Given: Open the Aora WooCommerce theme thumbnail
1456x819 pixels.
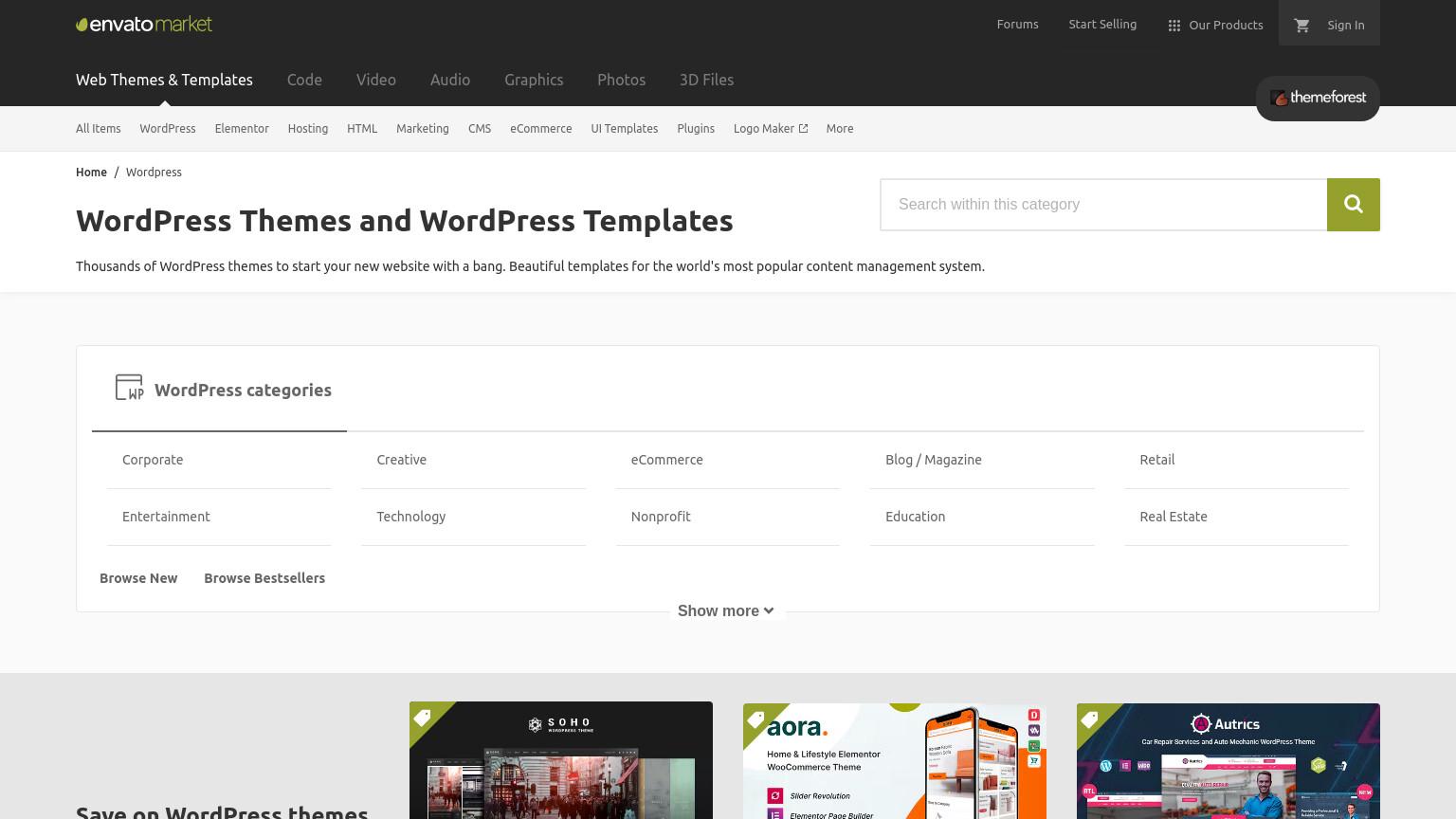Looking at the screenshot, I should 895,761.
